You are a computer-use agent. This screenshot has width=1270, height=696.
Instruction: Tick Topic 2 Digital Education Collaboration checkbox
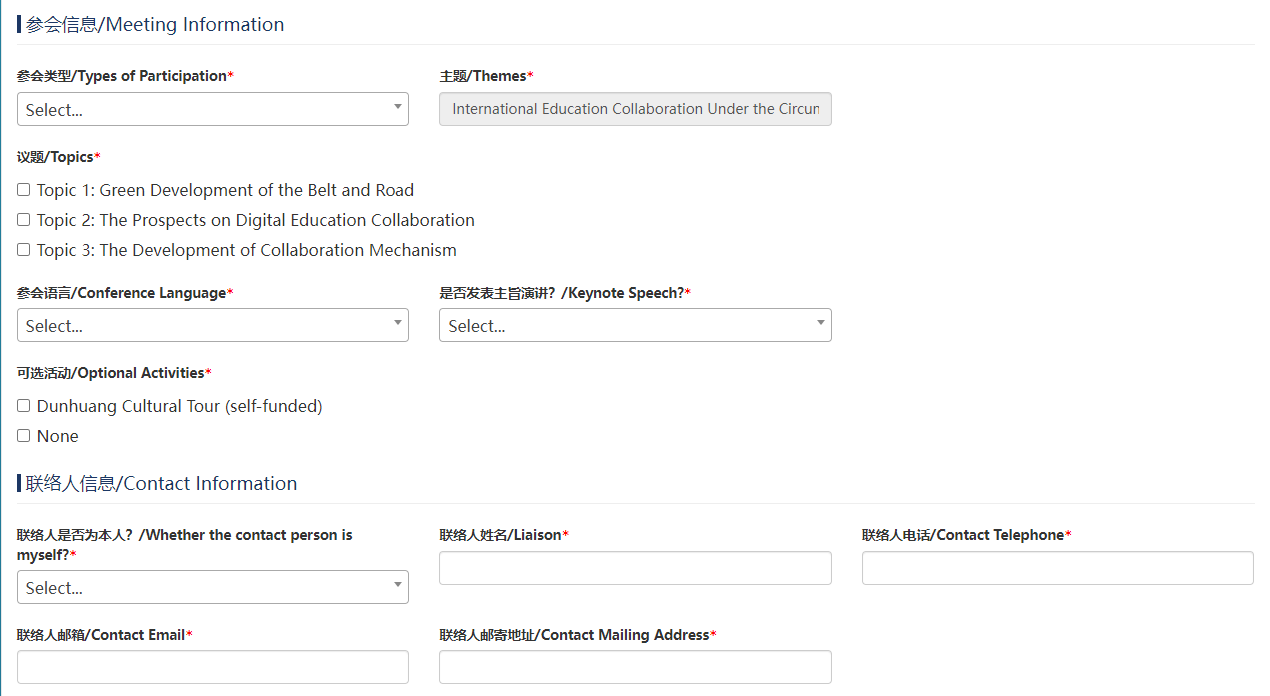tap(24, 220)
